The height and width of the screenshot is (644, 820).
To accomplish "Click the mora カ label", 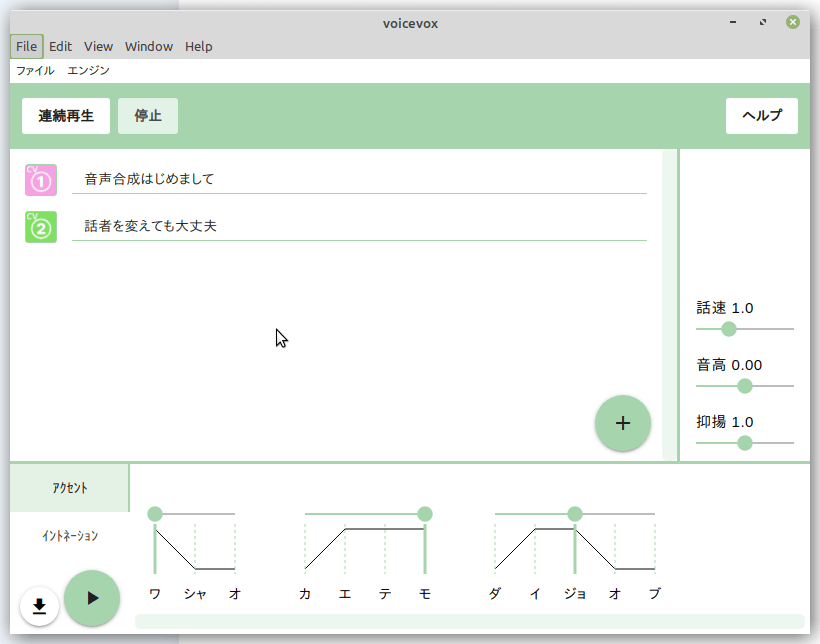I will point(305,594).
